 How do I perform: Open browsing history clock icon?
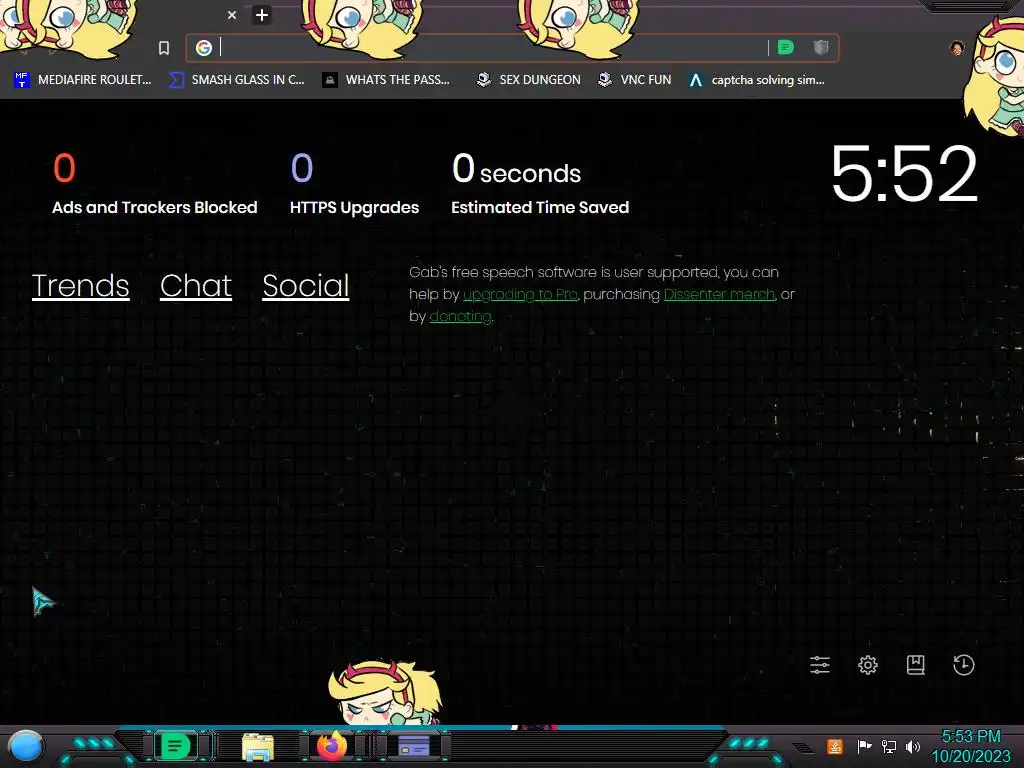click(x=963, y=665)
